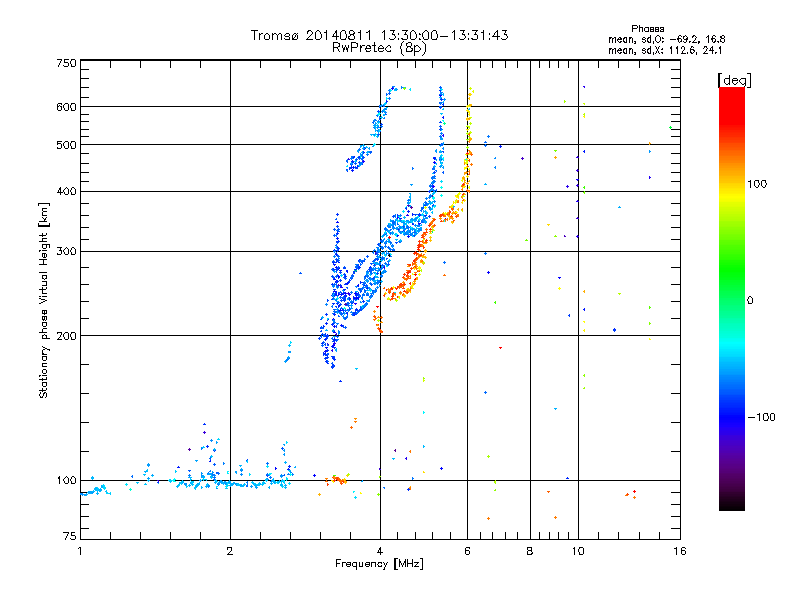Click the y-axis '300' tick label

[x=66, y=251]
